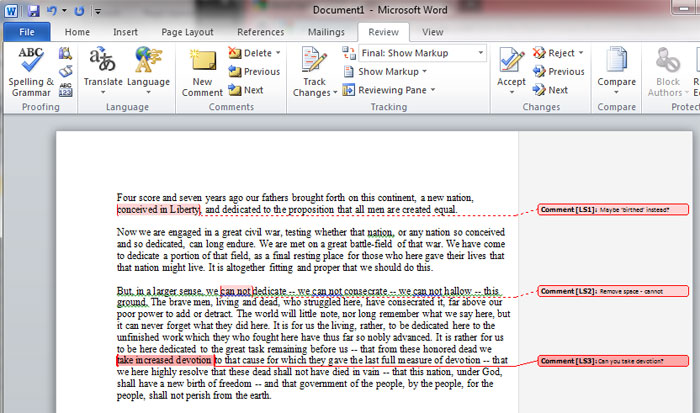Redo the last action
Viewport: 700px width, 413px height.
[79, 11]
